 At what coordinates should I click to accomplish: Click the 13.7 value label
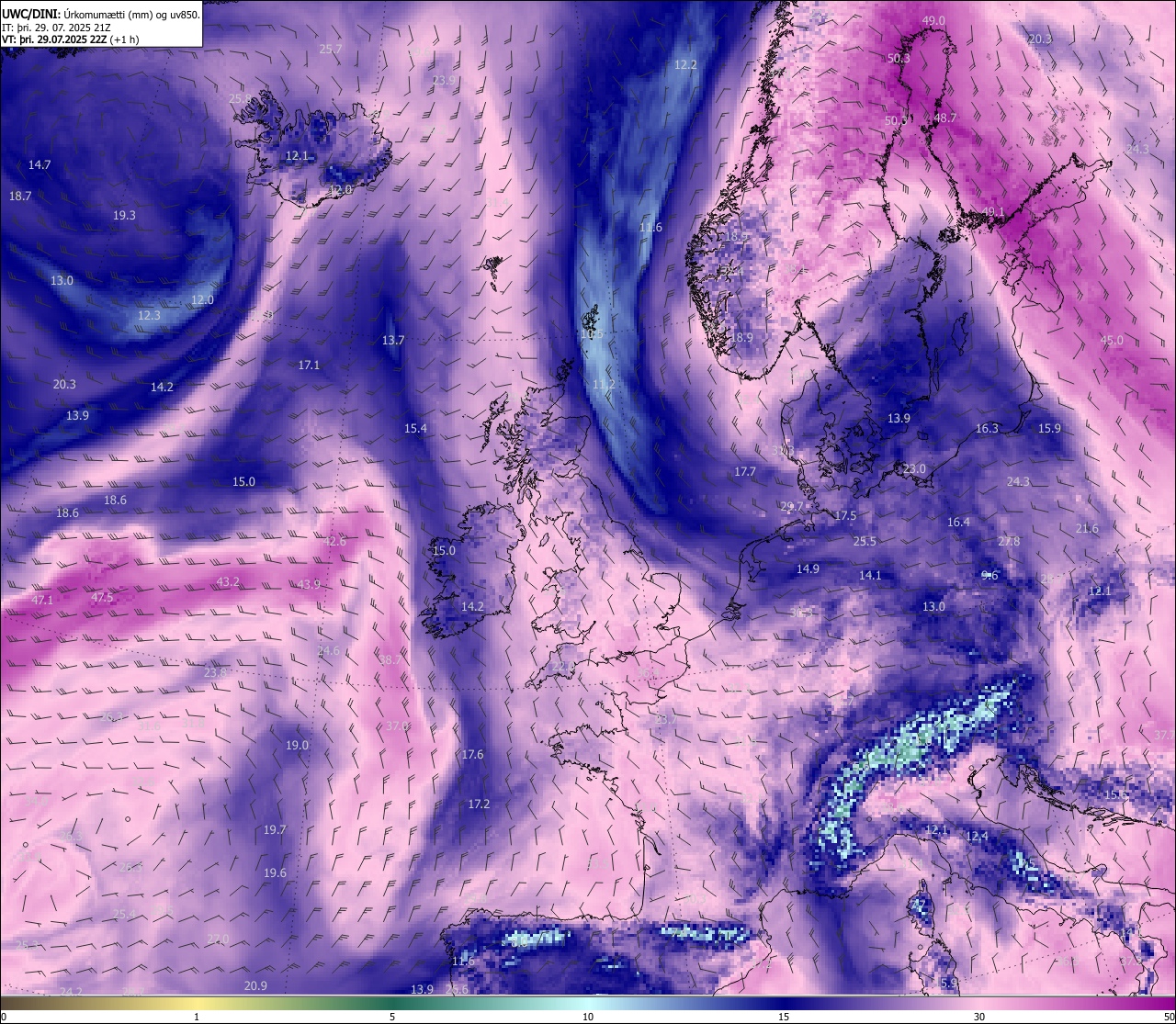click(x=393, y=341)
